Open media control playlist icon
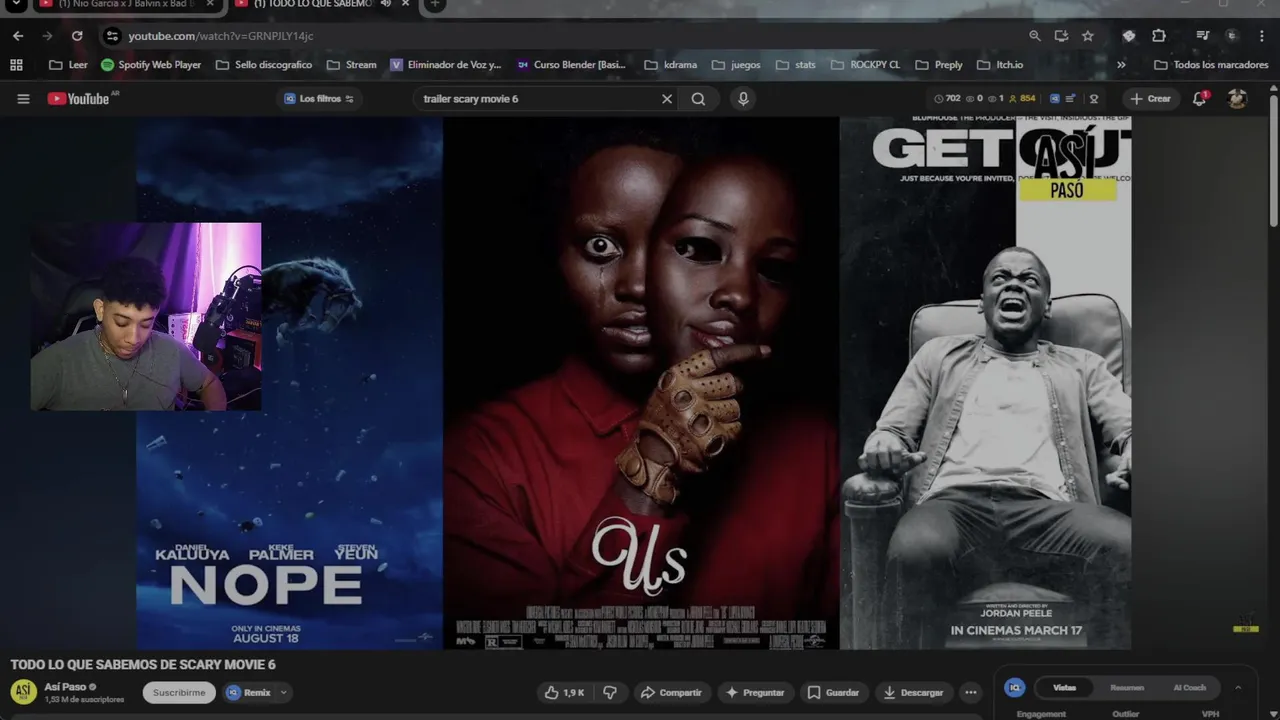This screenshot has width=1280, height=720. click(x=1203, y=36)
